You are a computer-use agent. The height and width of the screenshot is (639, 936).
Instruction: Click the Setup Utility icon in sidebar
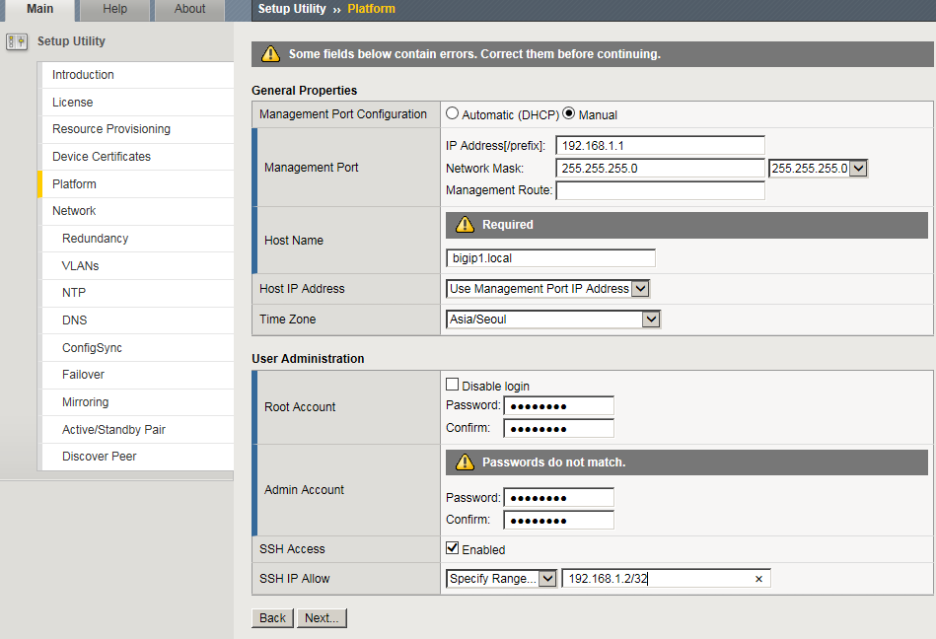point(15,42)
